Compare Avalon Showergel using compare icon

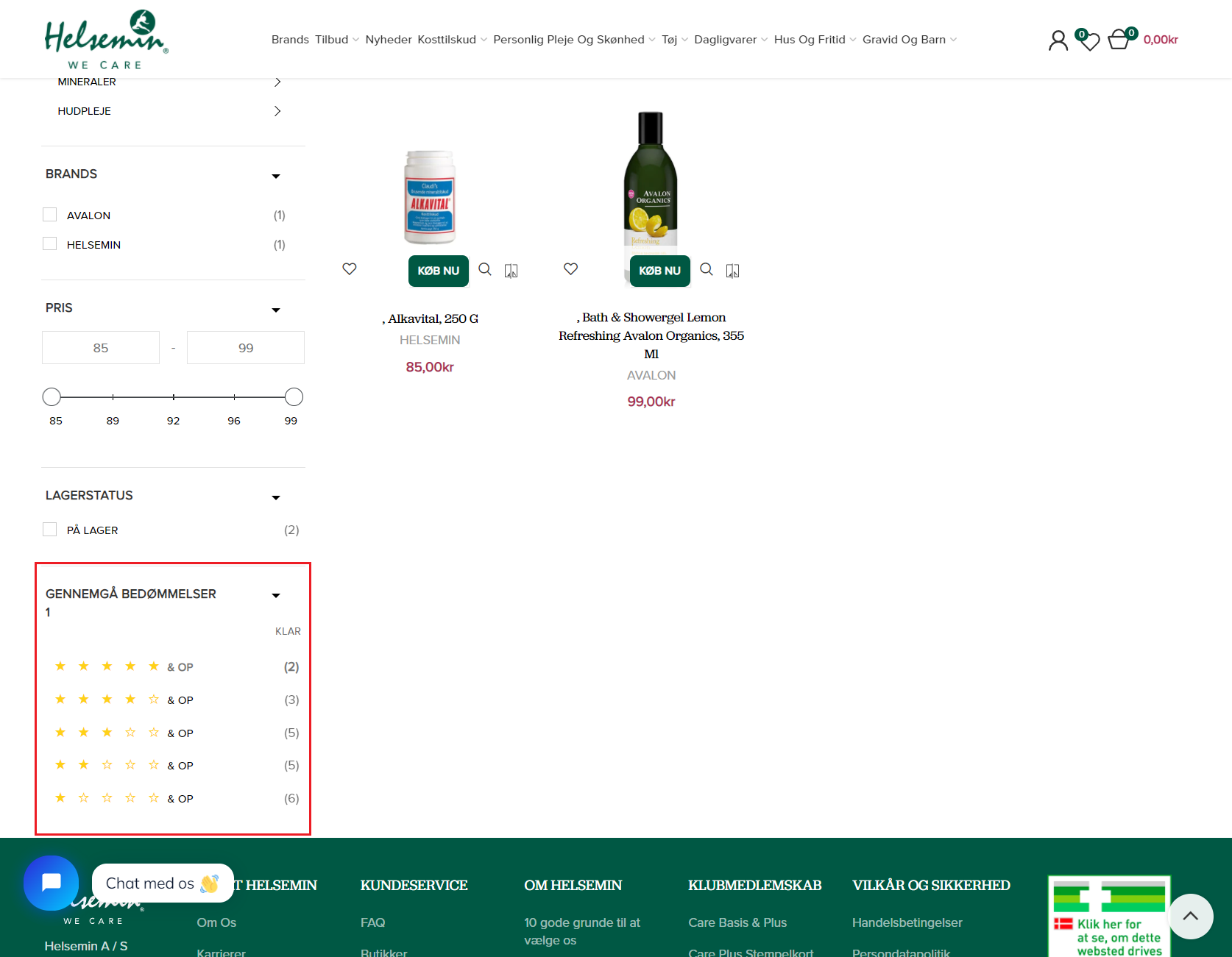click(x=732, y=271)
